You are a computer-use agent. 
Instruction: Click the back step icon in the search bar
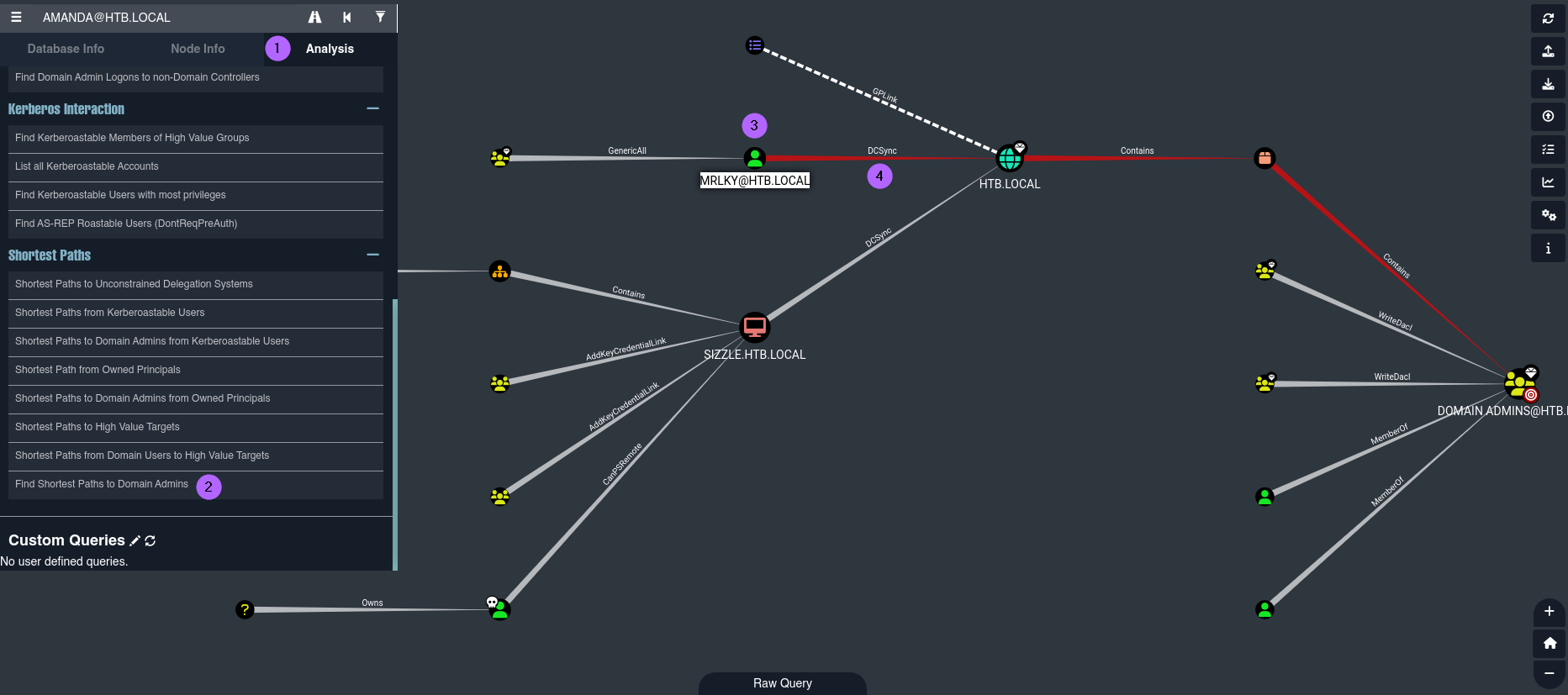tap(347, 17)
